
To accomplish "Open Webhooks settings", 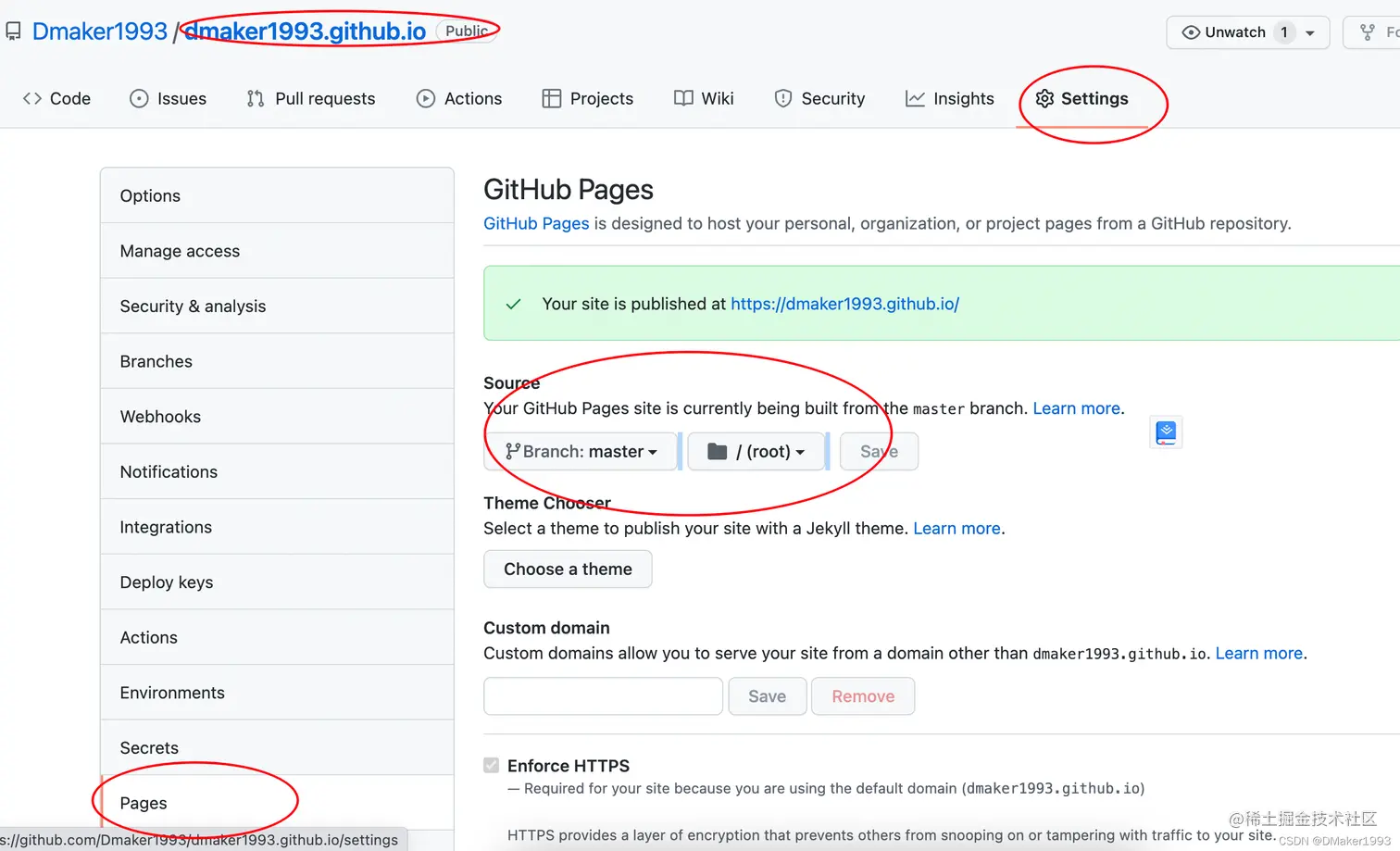I will [277, 417].
